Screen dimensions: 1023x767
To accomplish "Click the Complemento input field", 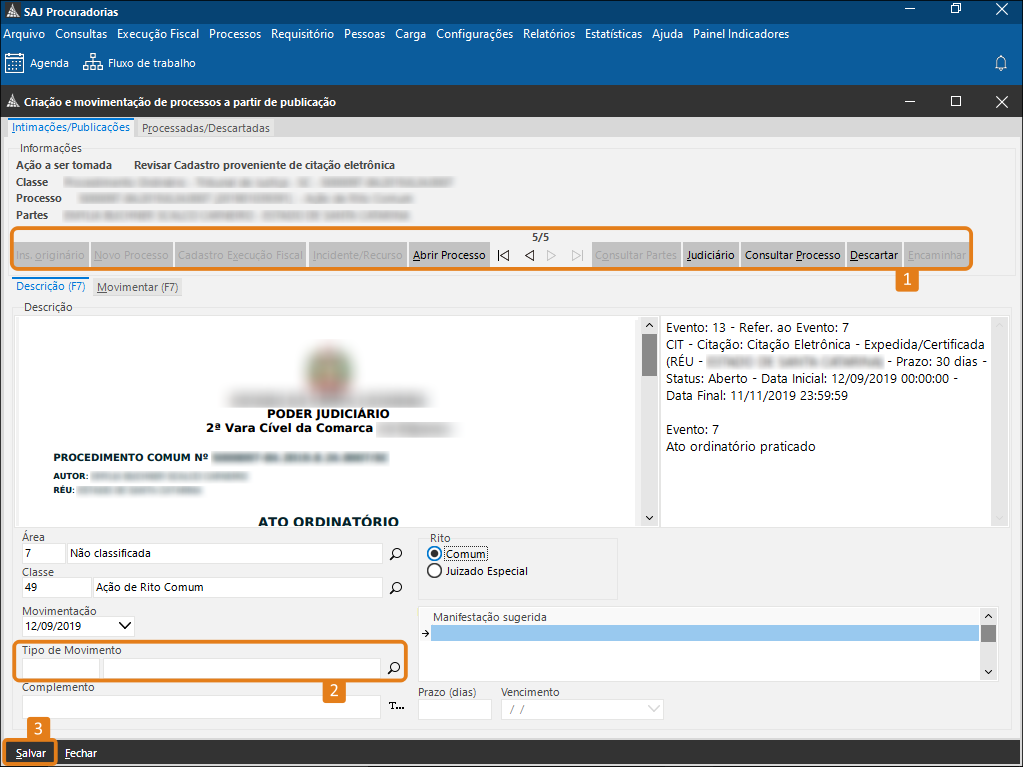I will 201,707.
